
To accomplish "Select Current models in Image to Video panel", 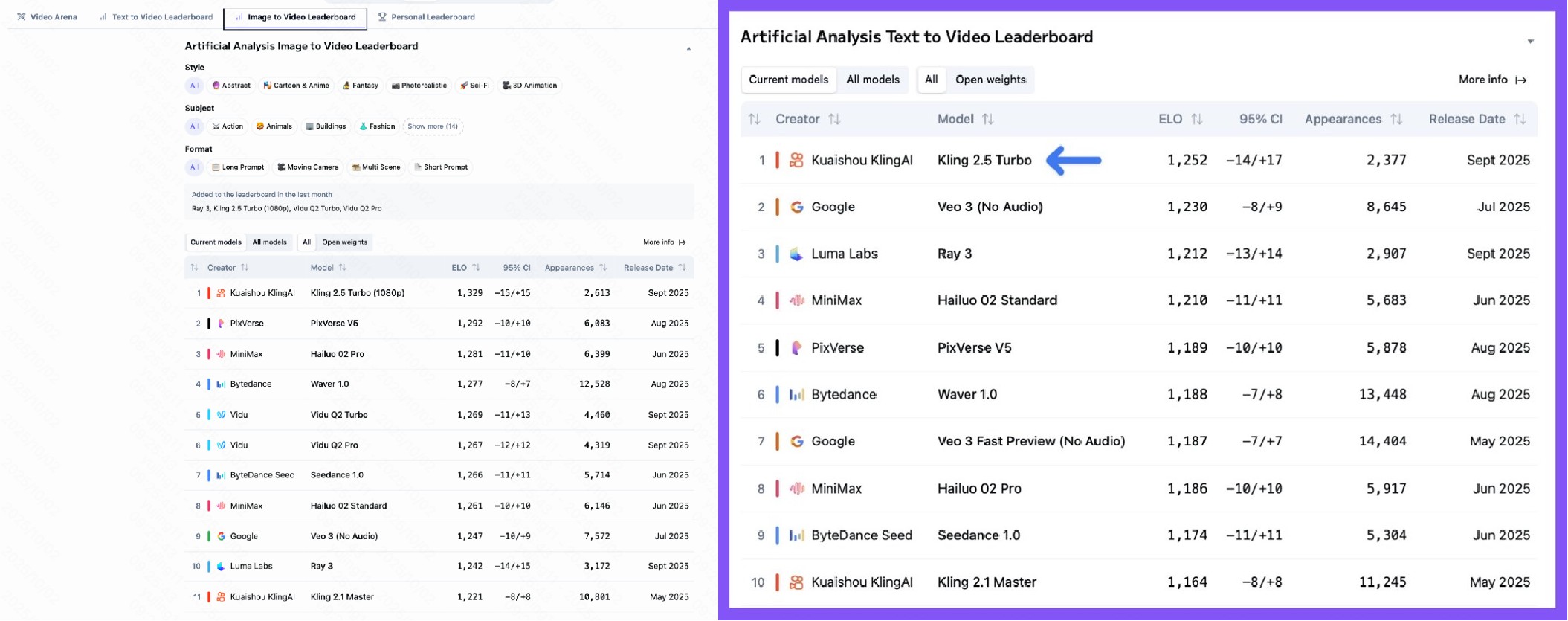I will [216, 242].
